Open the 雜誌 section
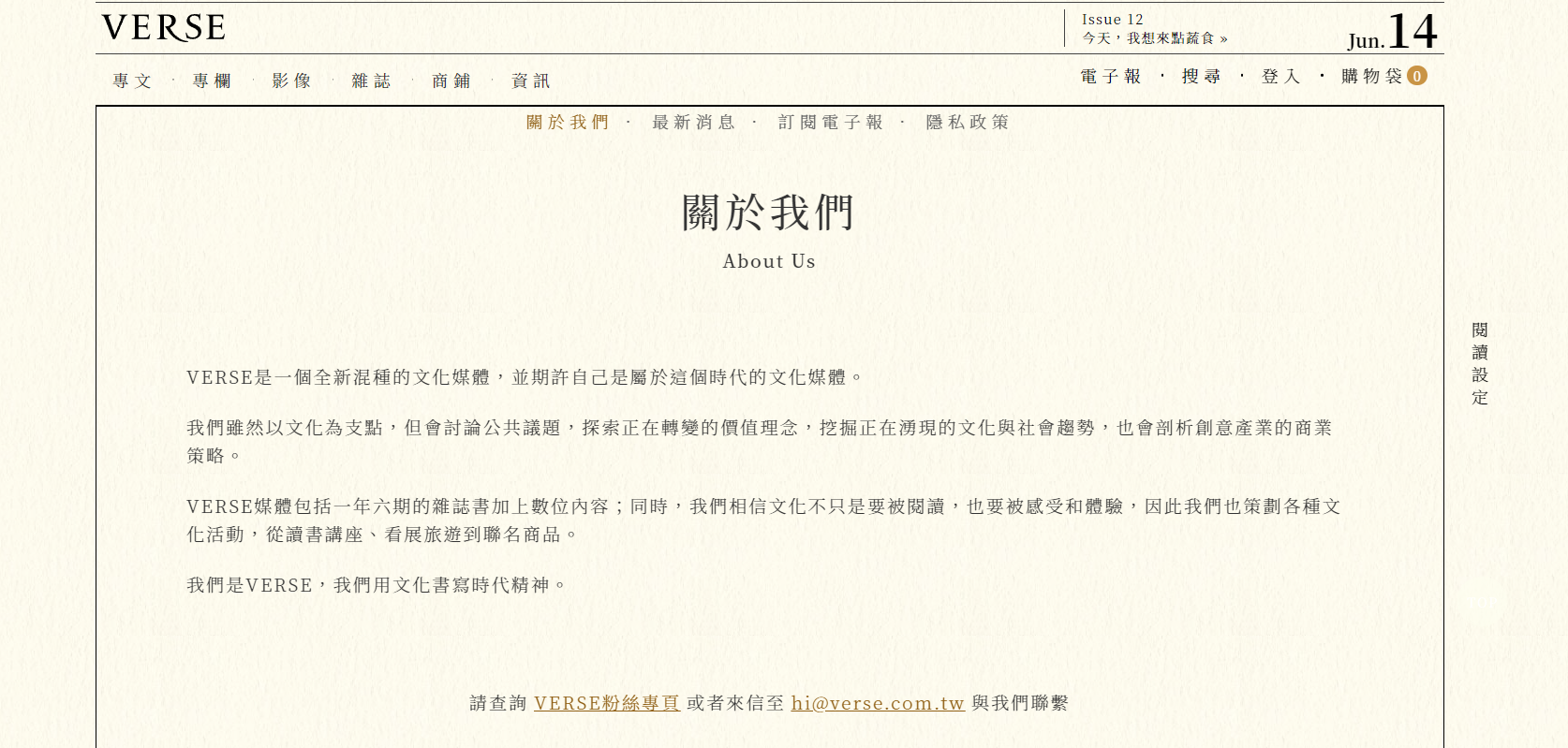1568x748 pixels. (x=371, y=81)
